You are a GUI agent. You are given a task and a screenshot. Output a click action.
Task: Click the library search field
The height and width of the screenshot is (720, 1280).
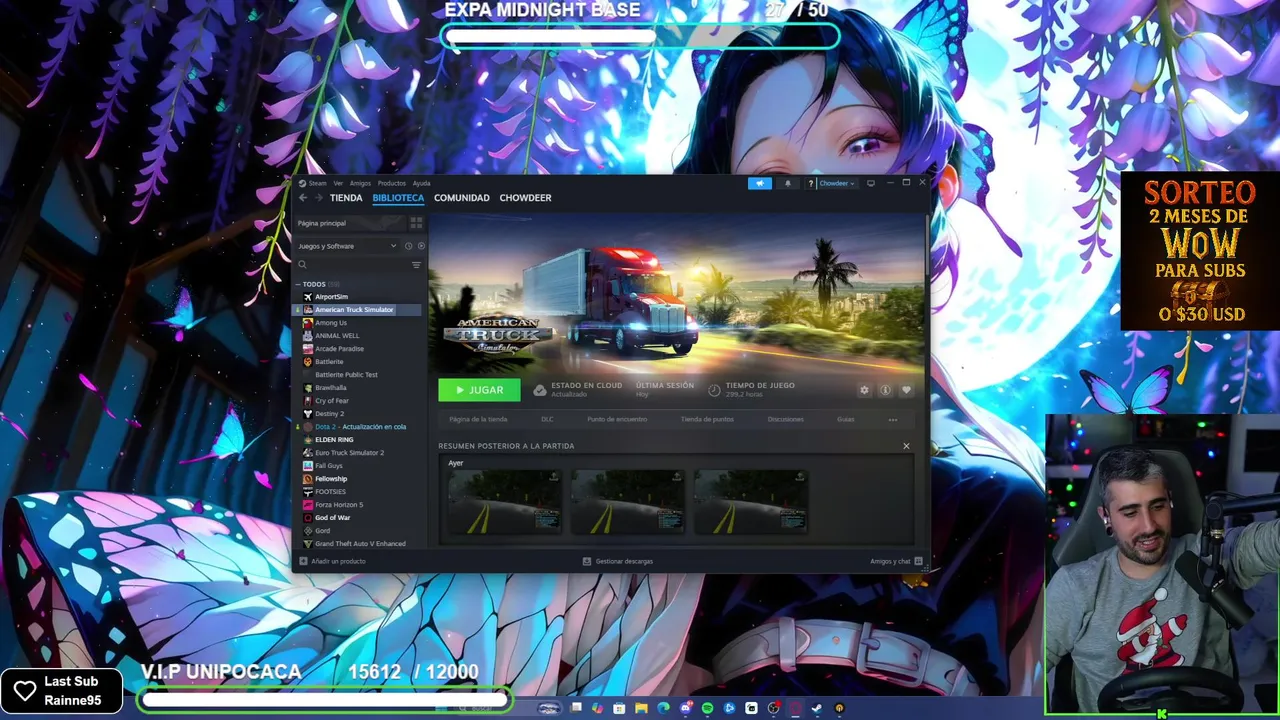click(x=352, y=265)
